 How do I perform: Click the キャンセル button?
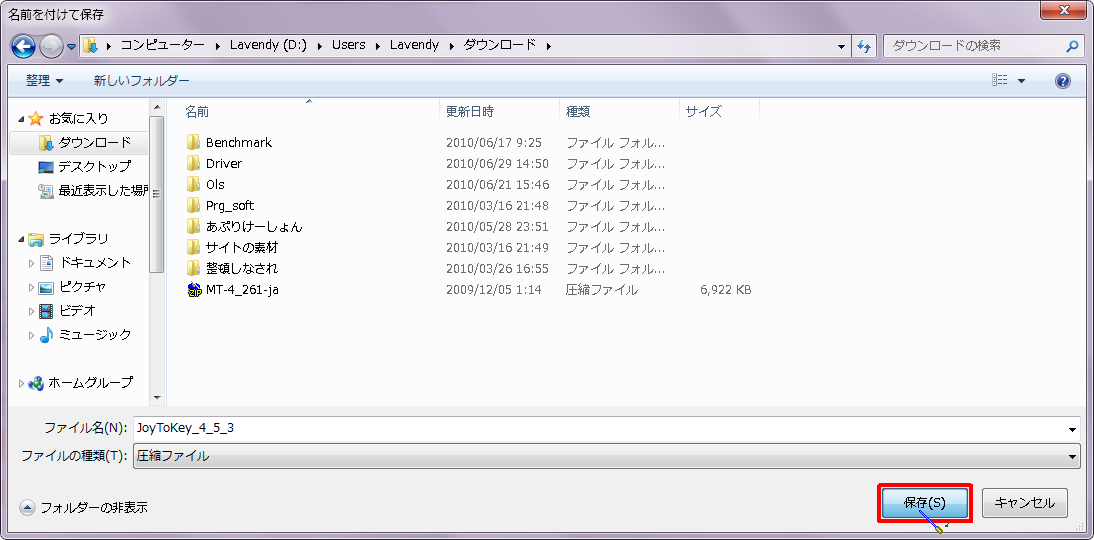coord(1024,503)
